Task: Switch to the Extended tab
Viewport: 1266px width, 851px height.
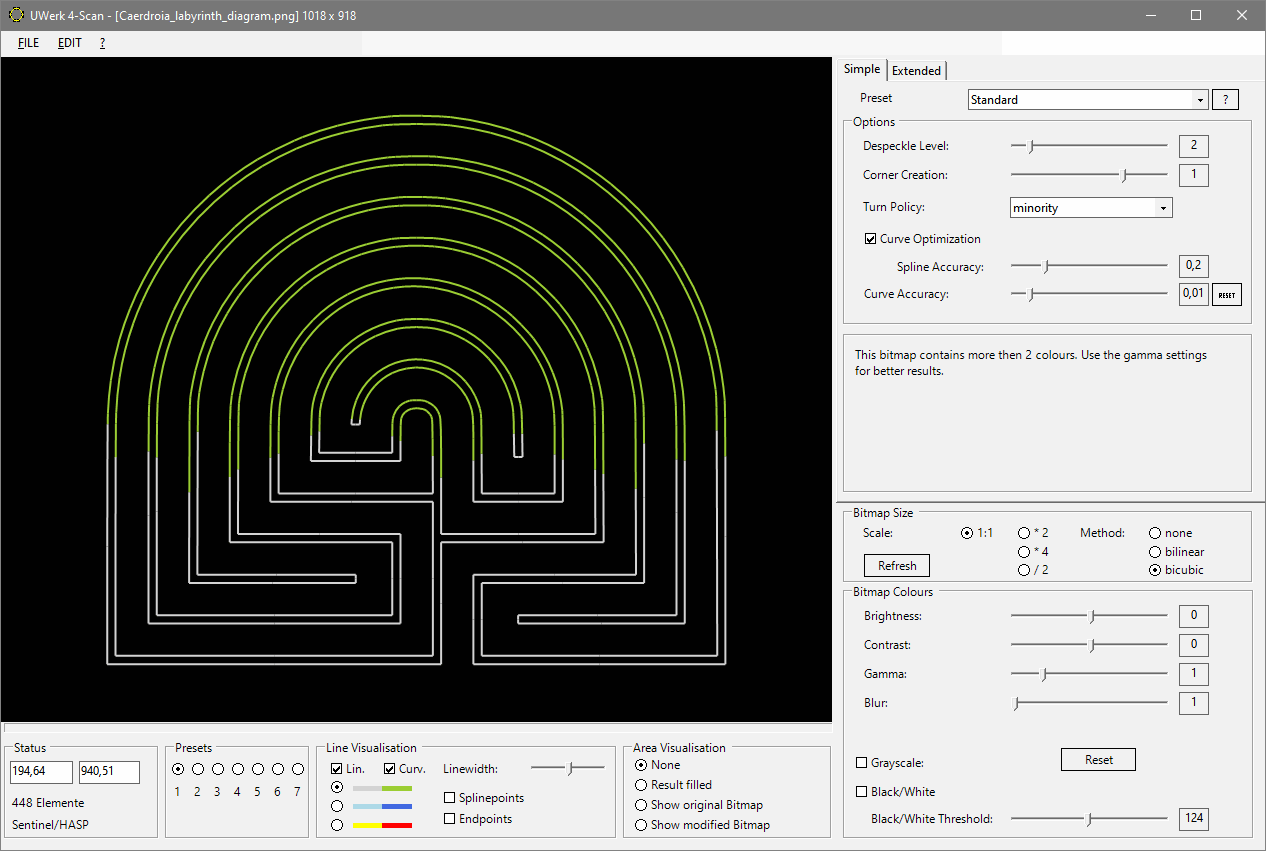Action: (916, 70)
